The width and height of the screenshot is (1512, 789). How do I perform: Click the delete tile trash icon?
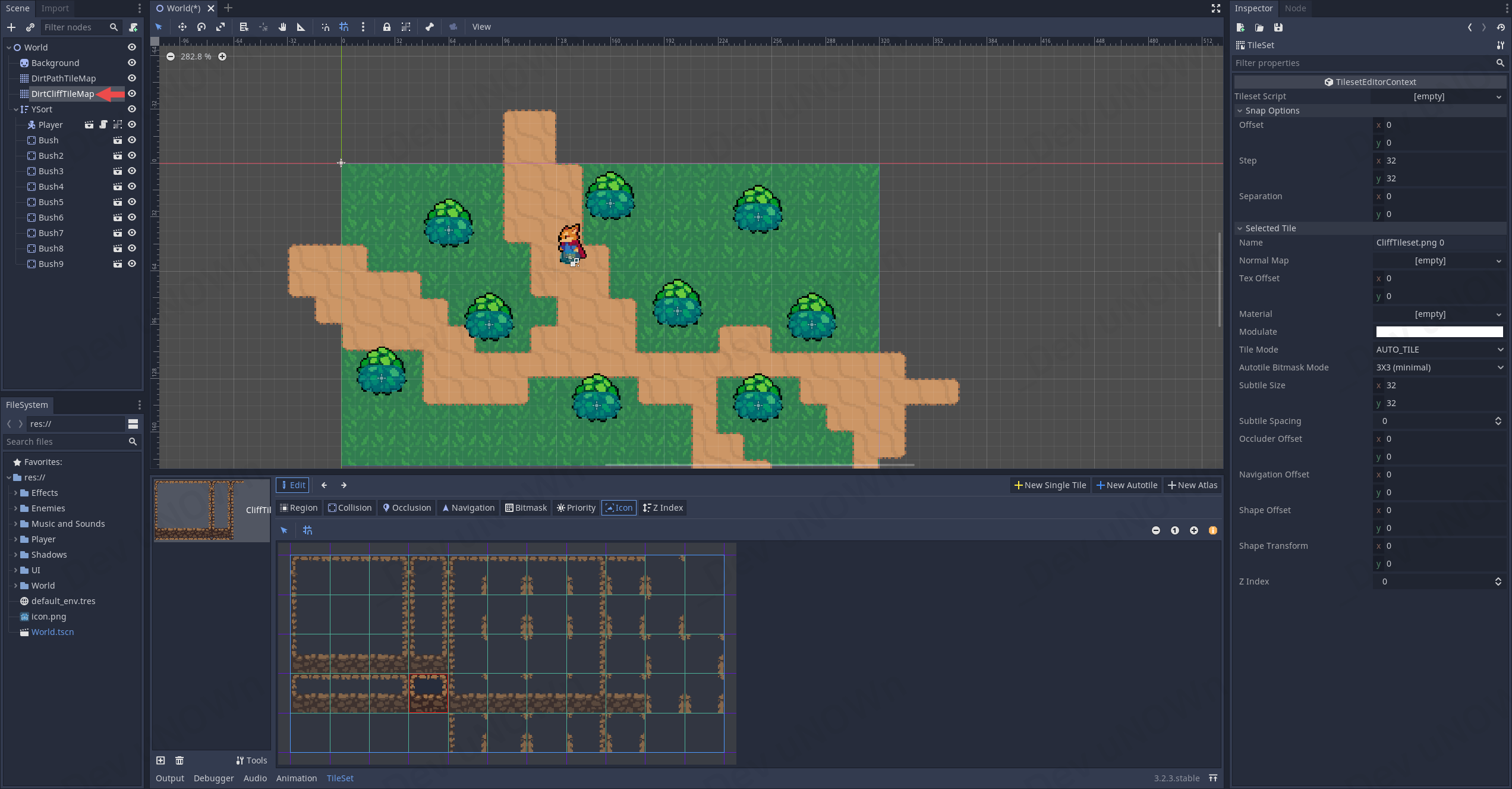pos(179,760)
